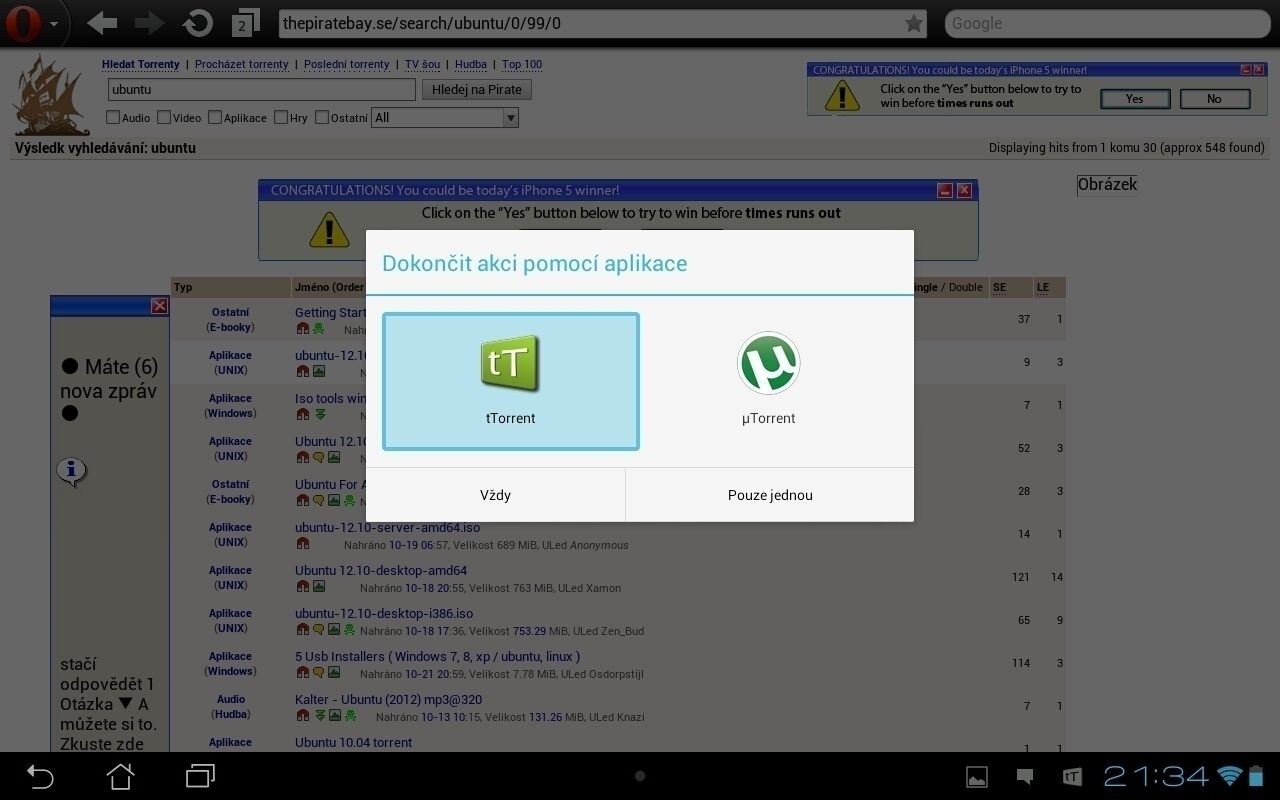Sort results by LE column

1043,287
